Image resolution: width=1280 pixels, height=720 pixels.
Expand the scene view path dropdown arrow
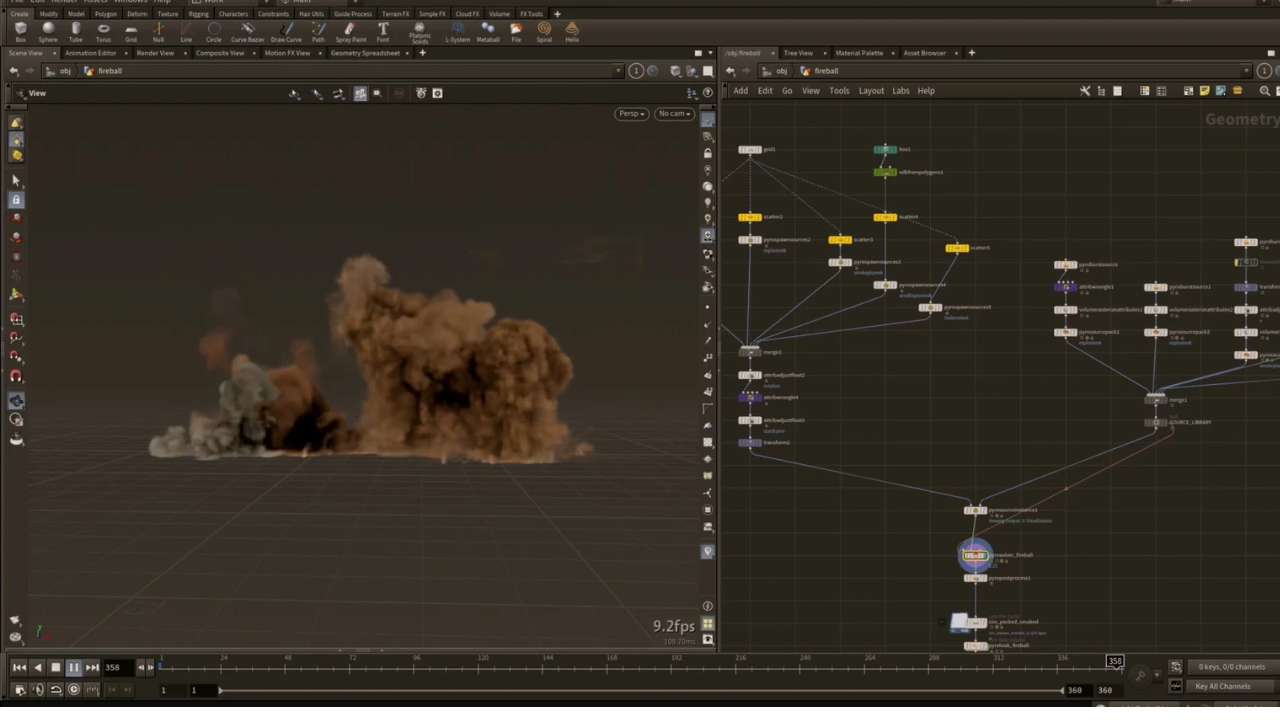(x=619, y=71)
